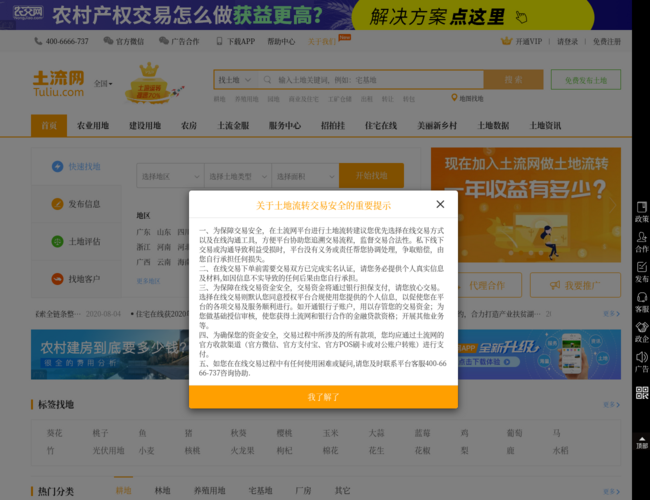650x500 pixels.
Task: Click the orange 搜索 button
Action: click(513, 80)
